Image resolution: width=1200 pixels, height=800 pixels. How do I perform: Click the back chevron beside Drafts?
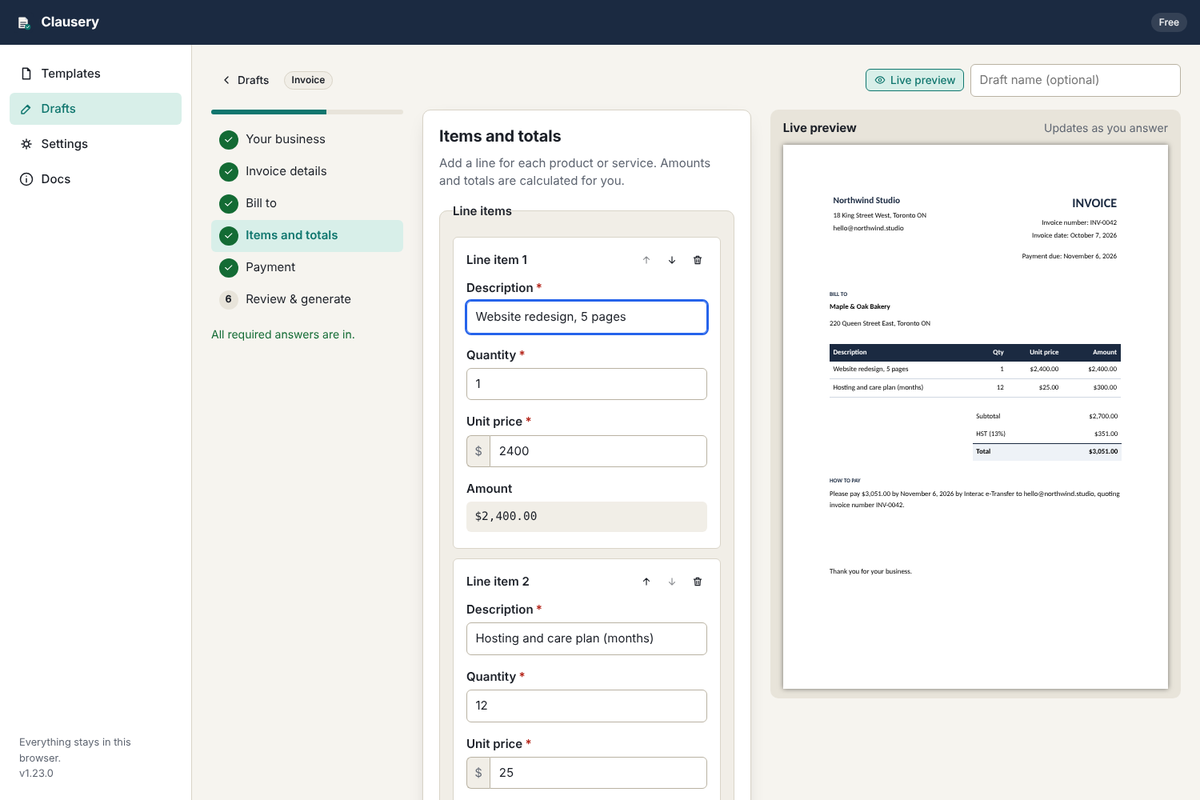point(226,80)
